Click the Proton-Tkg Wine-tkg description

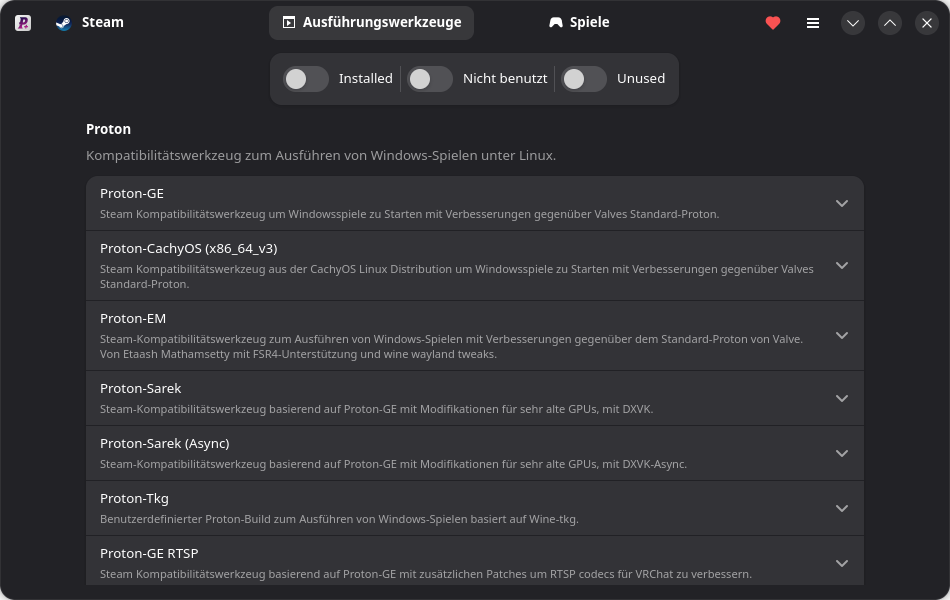coord(339,519)
